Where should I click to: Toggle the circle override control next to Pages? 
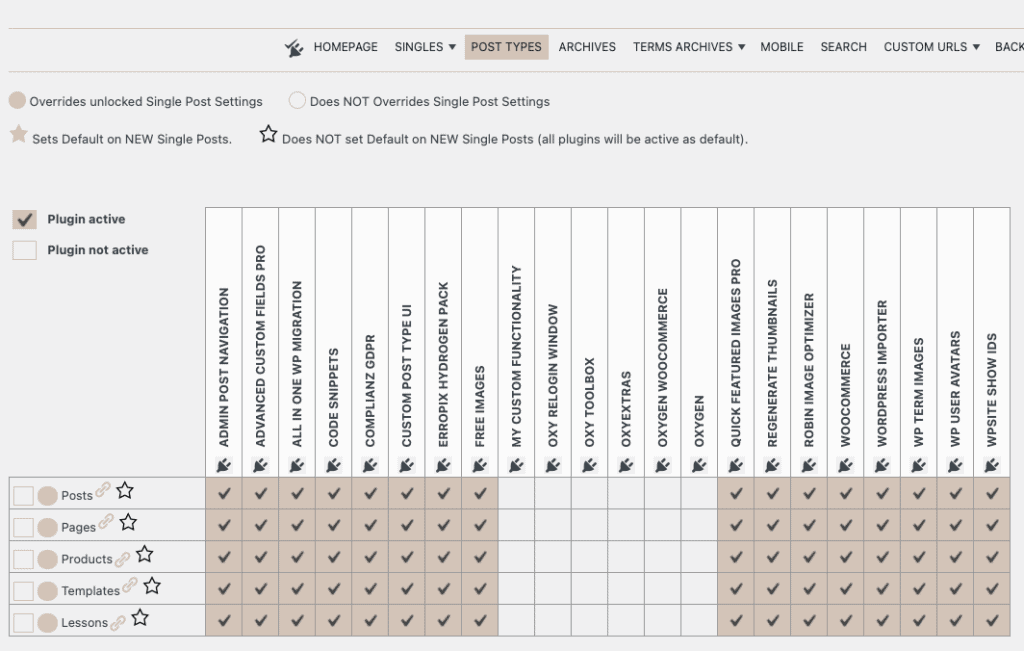pos(48,526)
